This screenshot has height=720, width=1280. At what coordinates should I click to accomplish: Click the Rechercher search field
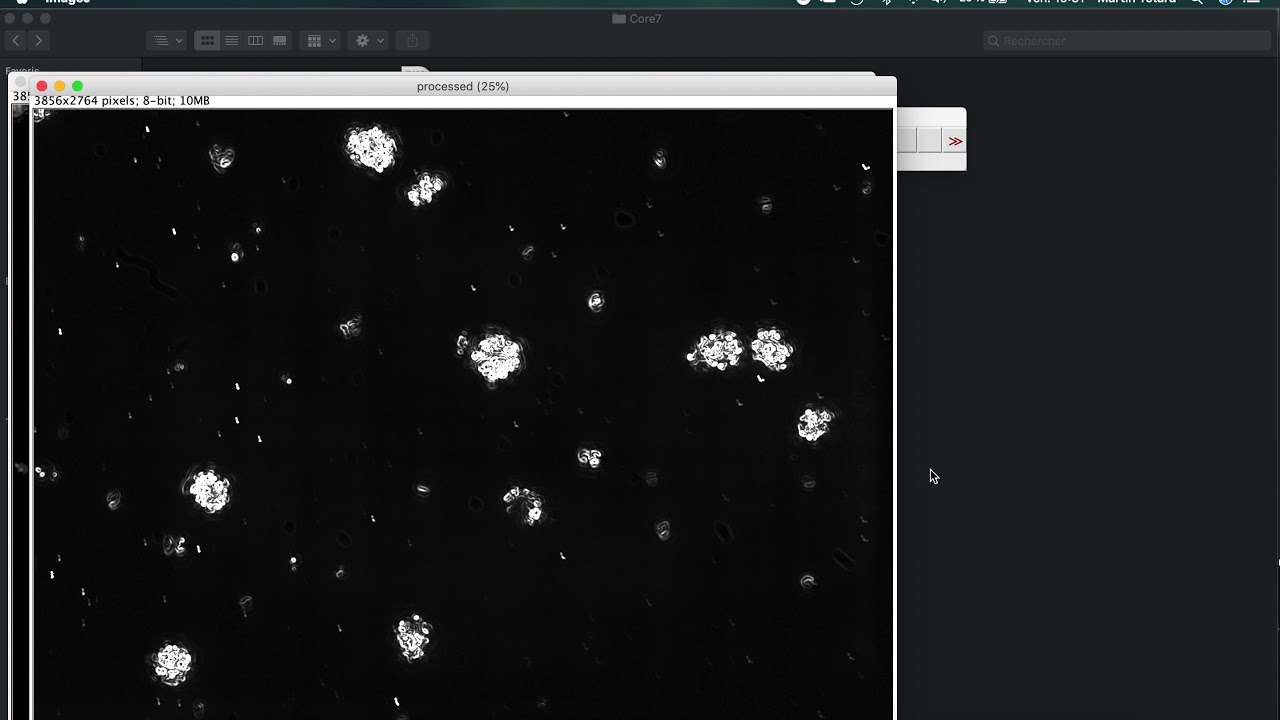click(x=1127, y=41)
